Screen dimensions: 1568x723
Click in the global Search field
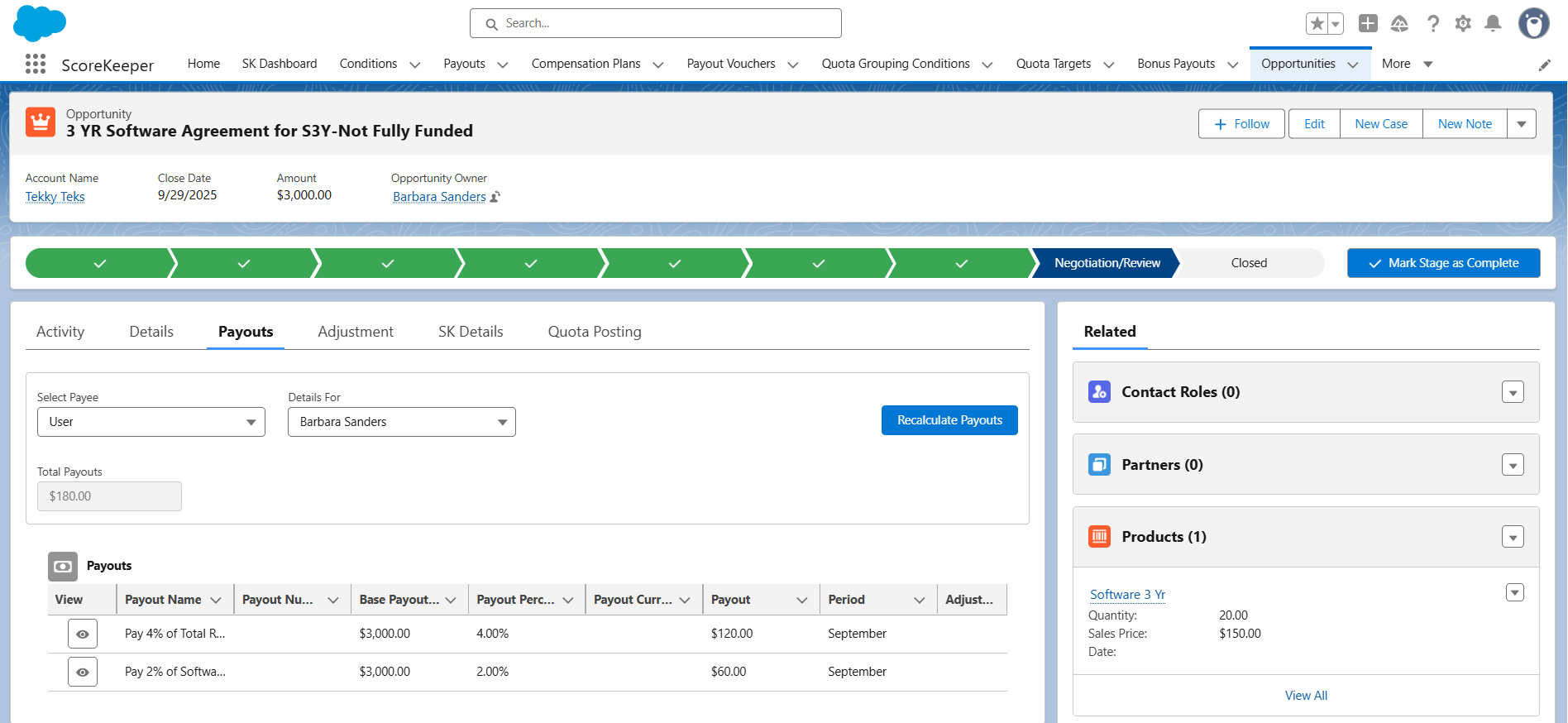pyautogui.click(x=656, y=23)
